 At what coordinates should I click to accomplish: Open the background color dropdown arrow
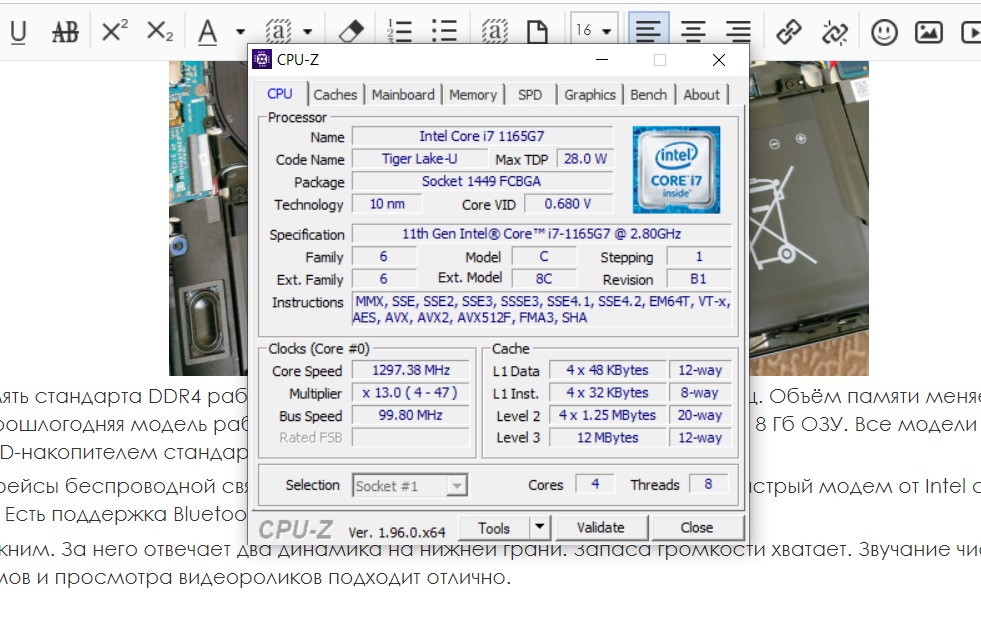pyautogui.click(x=307, y=31)
